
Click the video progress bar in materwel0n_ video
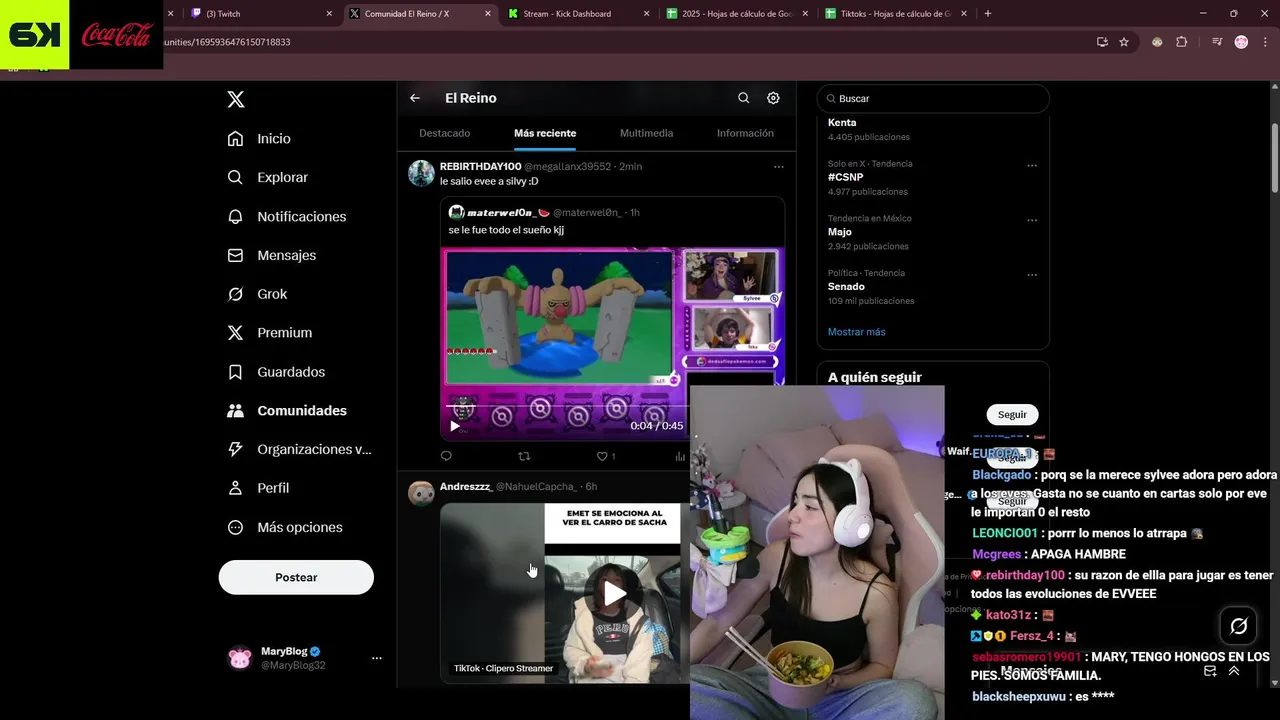(x=565, y=406)
